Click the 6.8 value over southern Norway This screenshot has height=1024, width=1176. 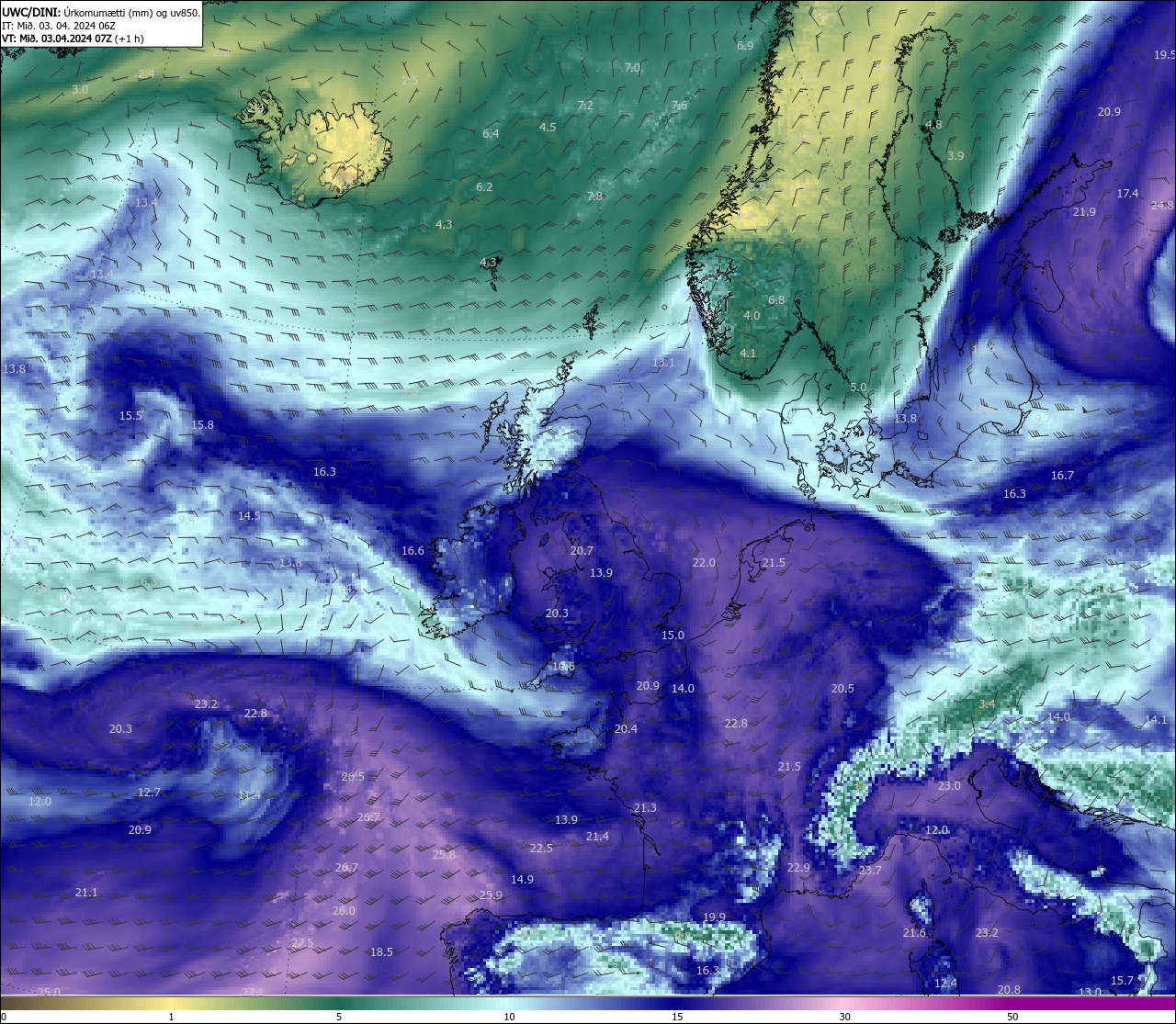point(776,300)
